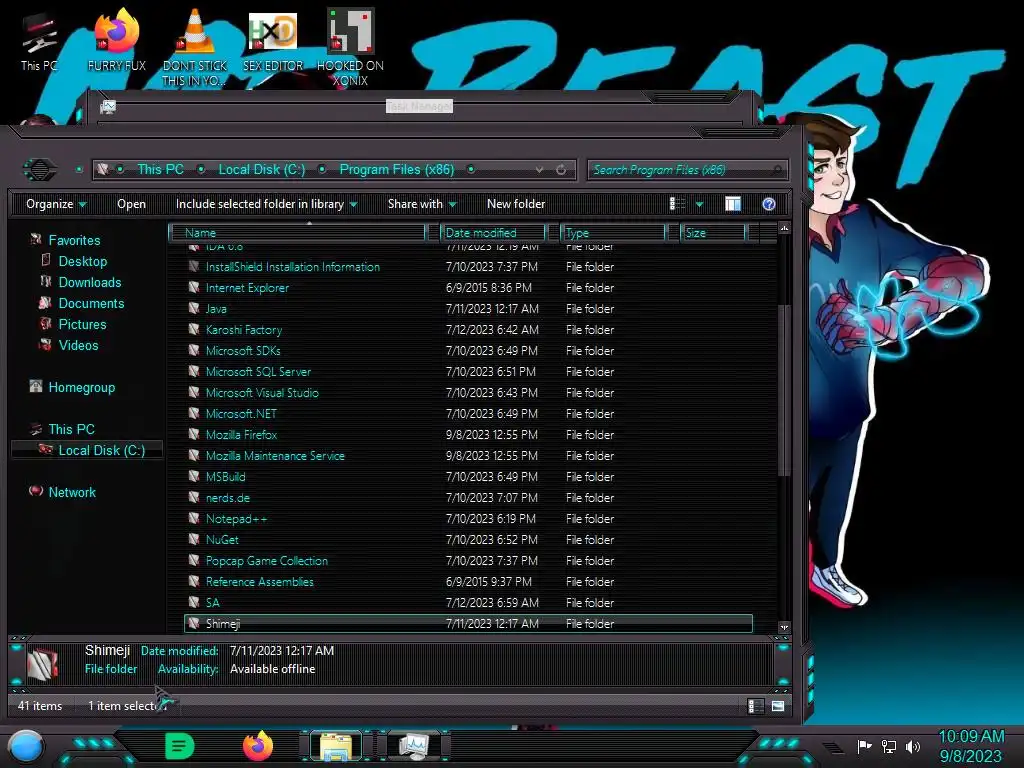Click scroll down arrow of file list
The image size is (1024, 768).
784,628
